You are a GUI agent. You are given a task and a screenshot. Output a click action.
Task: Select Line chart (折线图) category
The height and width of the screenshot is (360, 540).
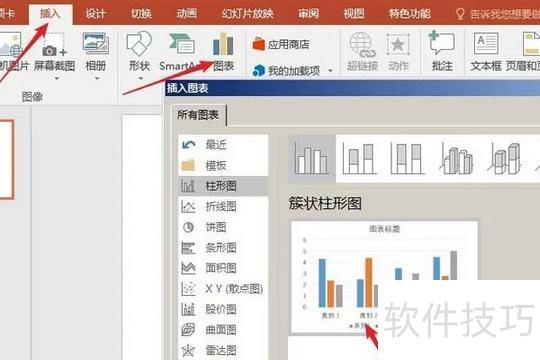(x=223, y=207)
